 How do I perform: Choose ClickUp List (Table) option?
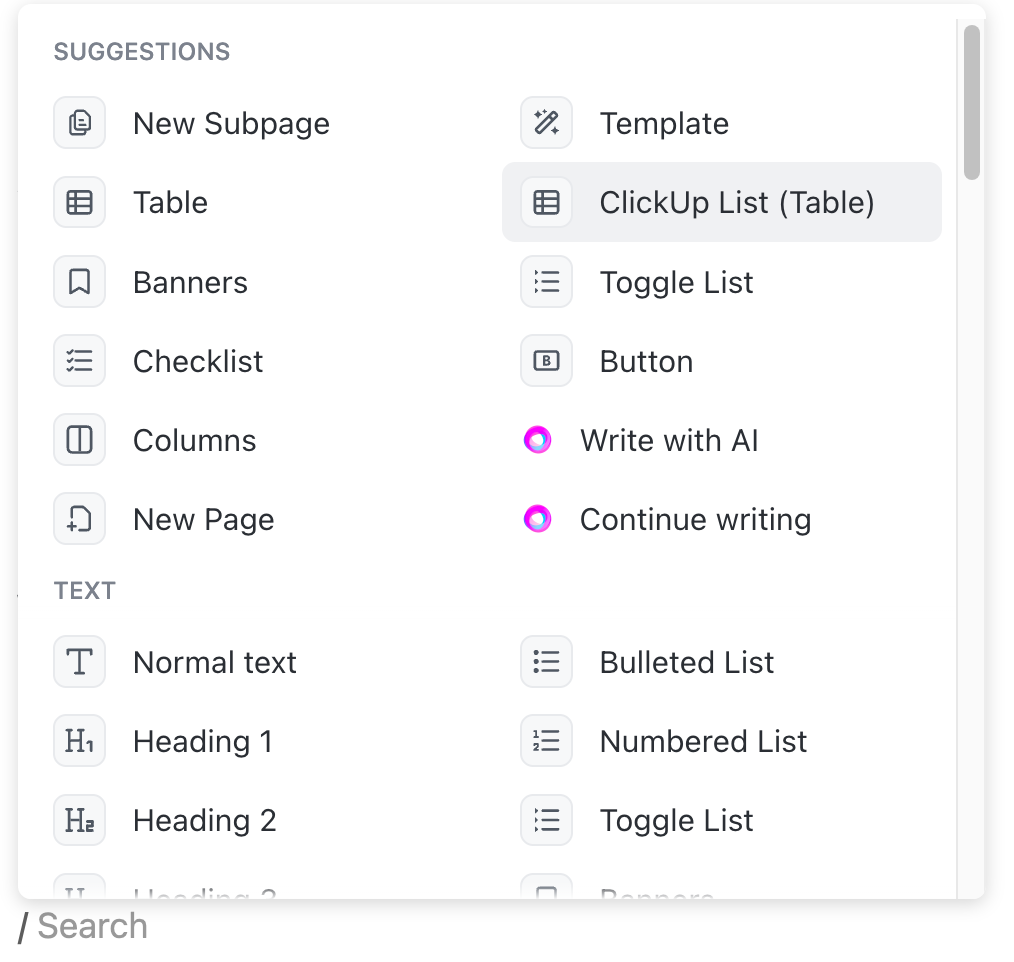coord(736,203)
